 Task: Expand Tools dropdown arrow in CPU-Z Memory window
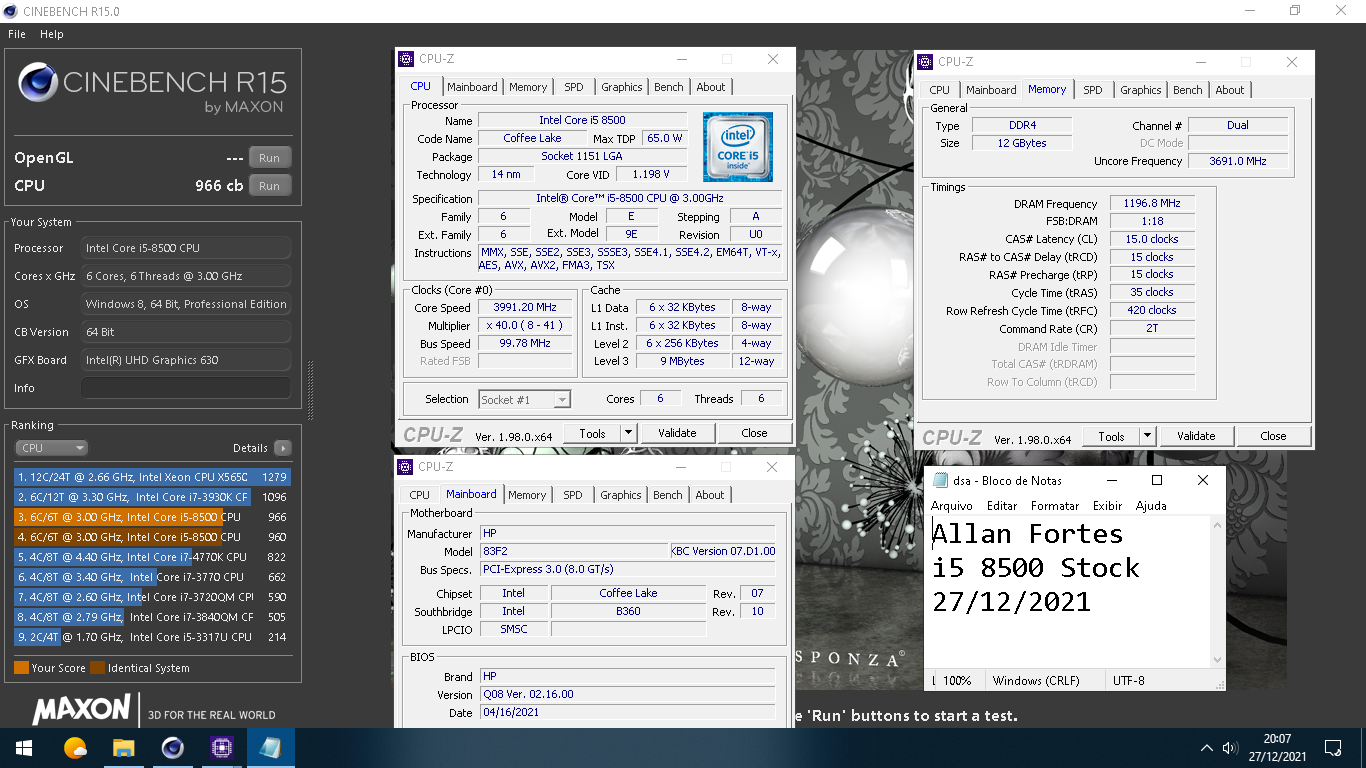tap(1148, 436)
